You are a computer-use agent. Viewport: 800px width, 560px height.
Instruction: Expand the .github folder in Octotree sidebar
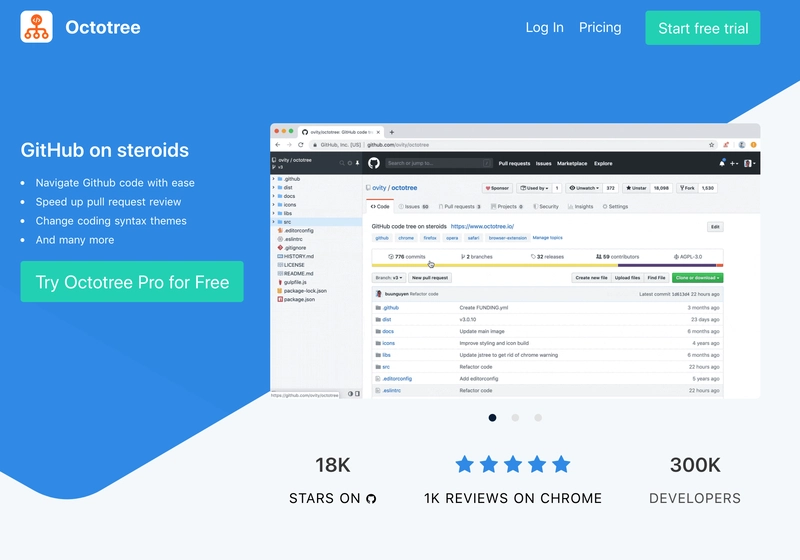click(x=274, y=179)
